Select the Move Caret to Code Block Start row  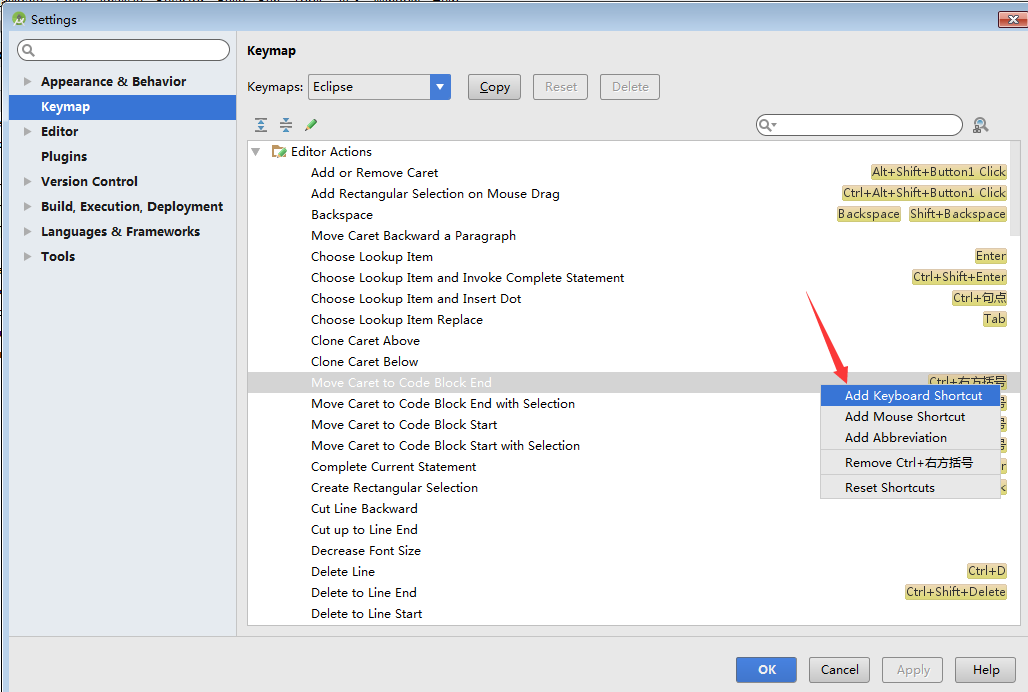point(404,425)
